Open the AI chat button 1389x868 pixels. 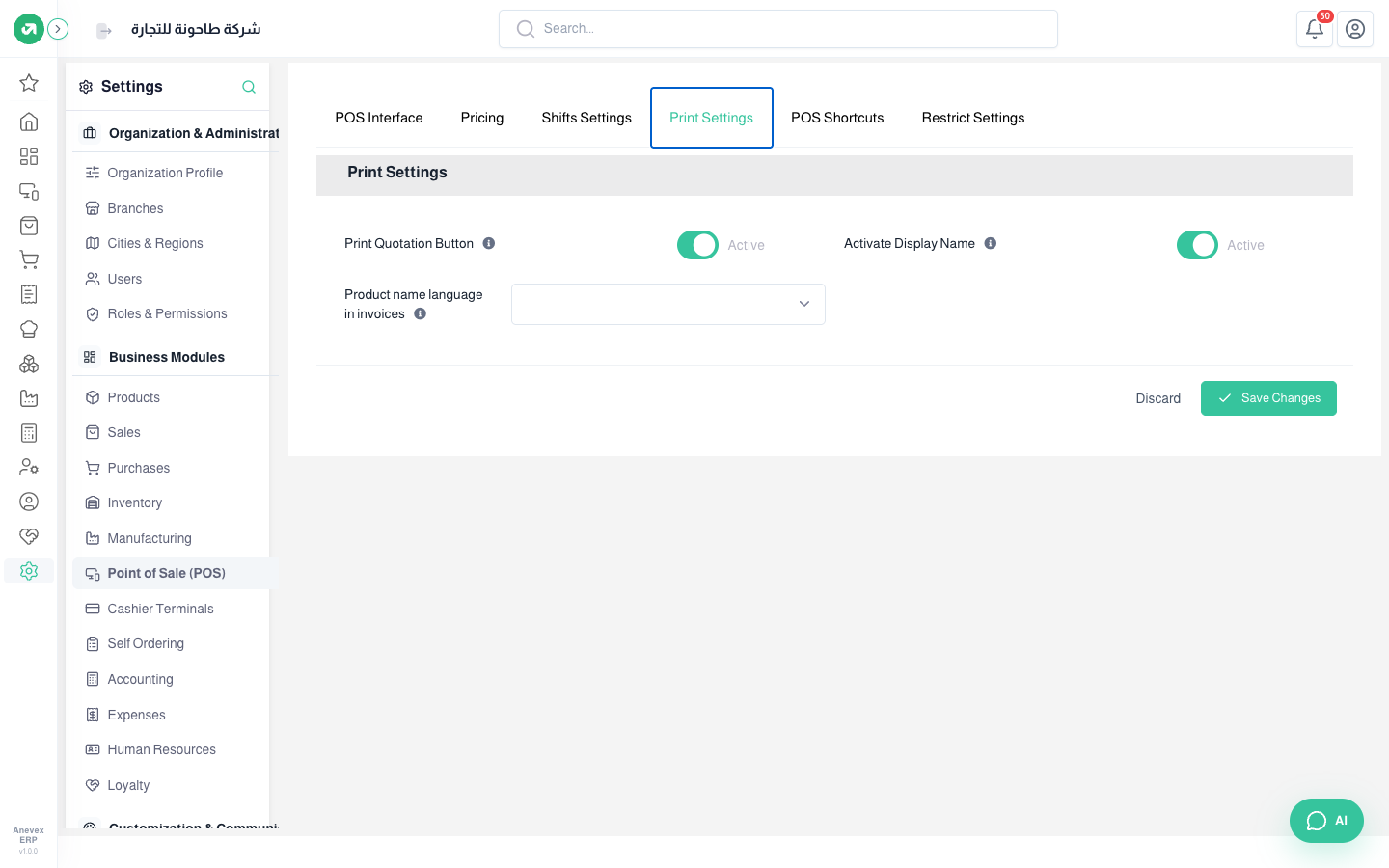[x=1326, y=821]
